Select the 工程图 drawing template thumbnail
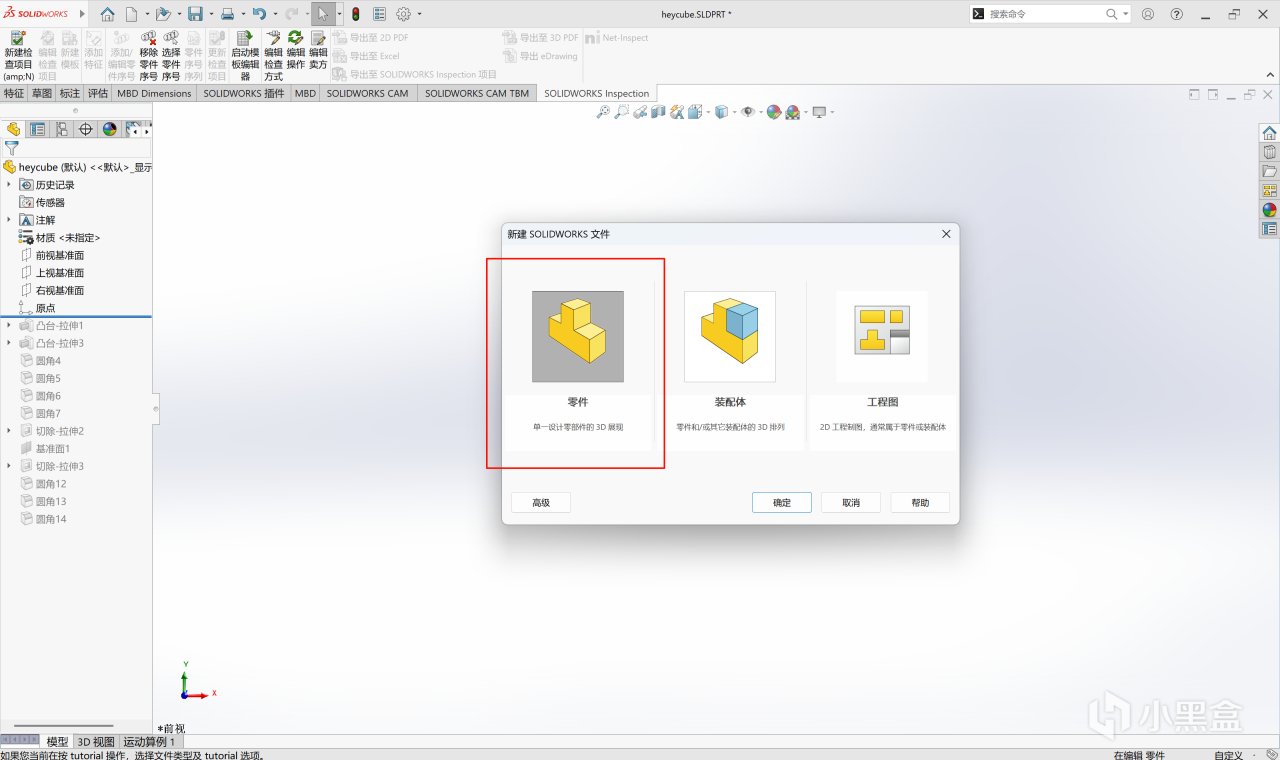 [882, 337]
